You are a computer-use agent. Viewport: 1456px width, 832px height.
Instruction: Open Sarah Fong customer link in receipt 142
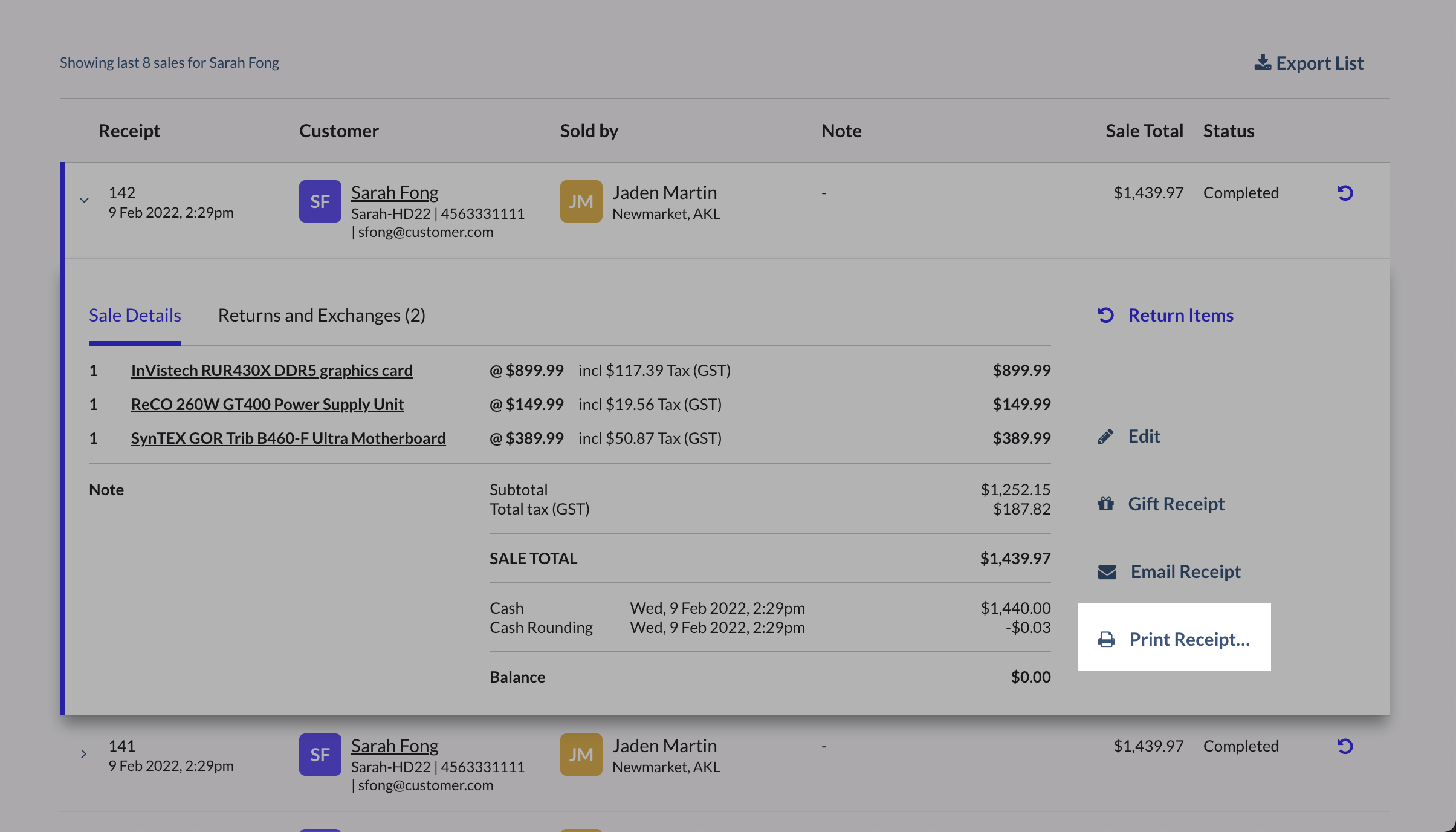395,193
